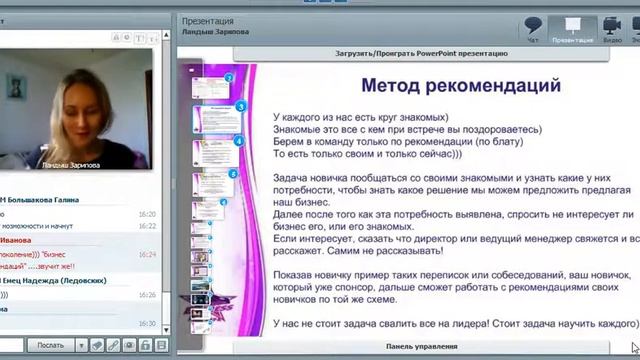Click the text size T icon above video

coord(139,38)
